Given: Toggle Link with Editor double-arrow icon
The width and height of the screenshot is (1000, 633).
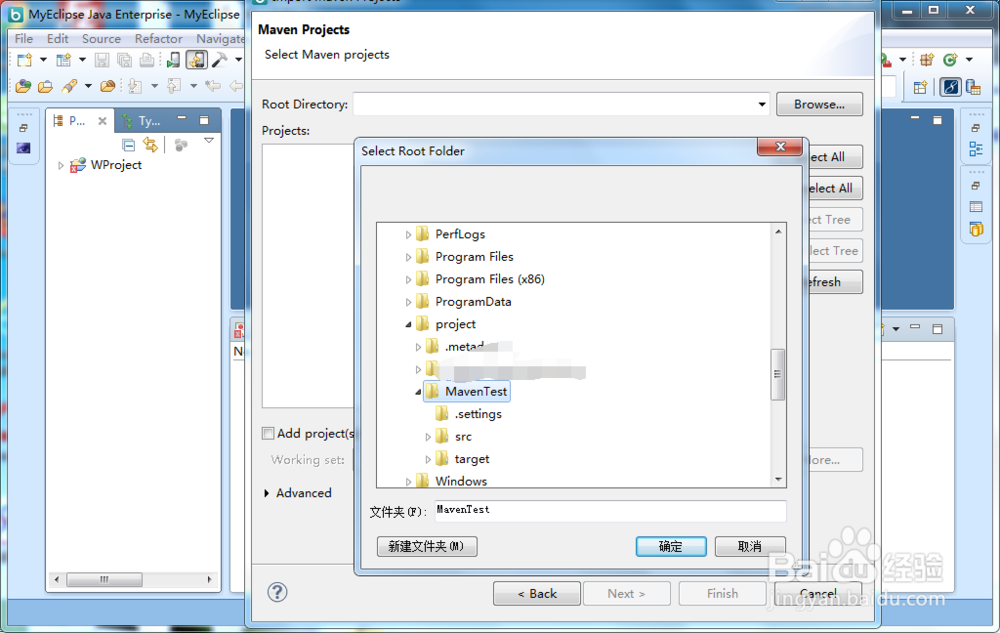Looking at the screenshot, I should (150, 145).
